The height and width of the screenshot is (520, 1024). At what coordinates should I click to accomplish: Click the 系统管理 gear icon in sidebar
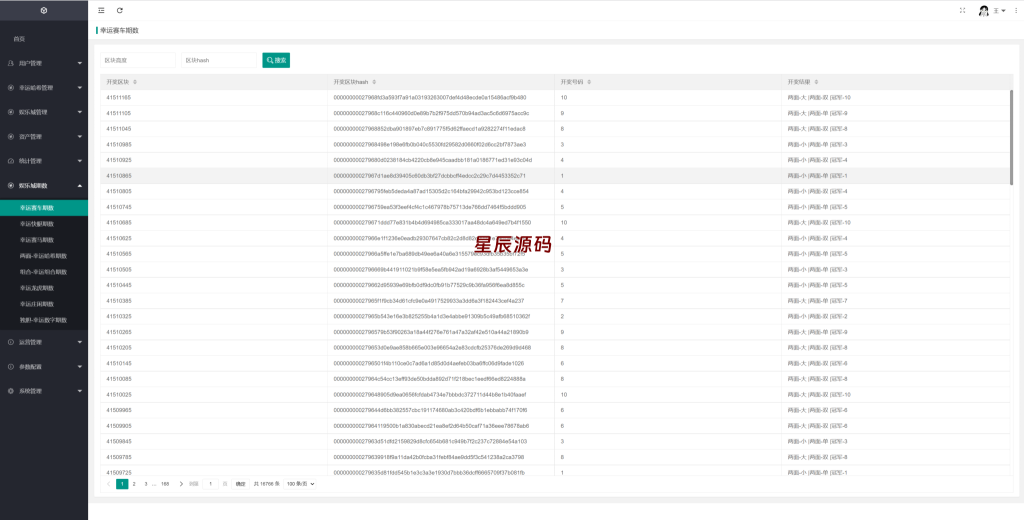pyautogui.click(x=10, y=391)
